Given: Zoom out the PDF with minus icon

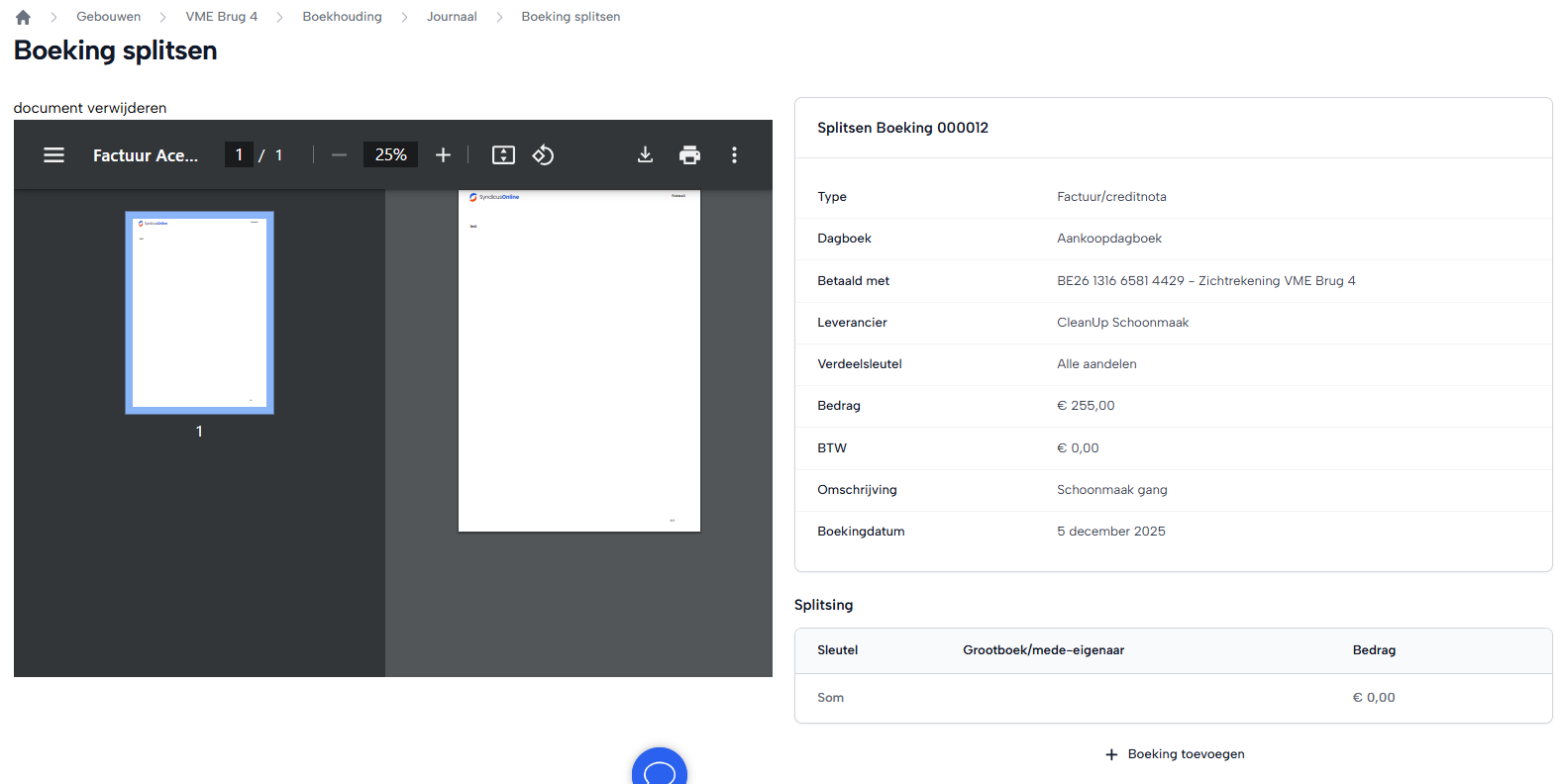Looking at the screenshot, I should pos(339,155).
